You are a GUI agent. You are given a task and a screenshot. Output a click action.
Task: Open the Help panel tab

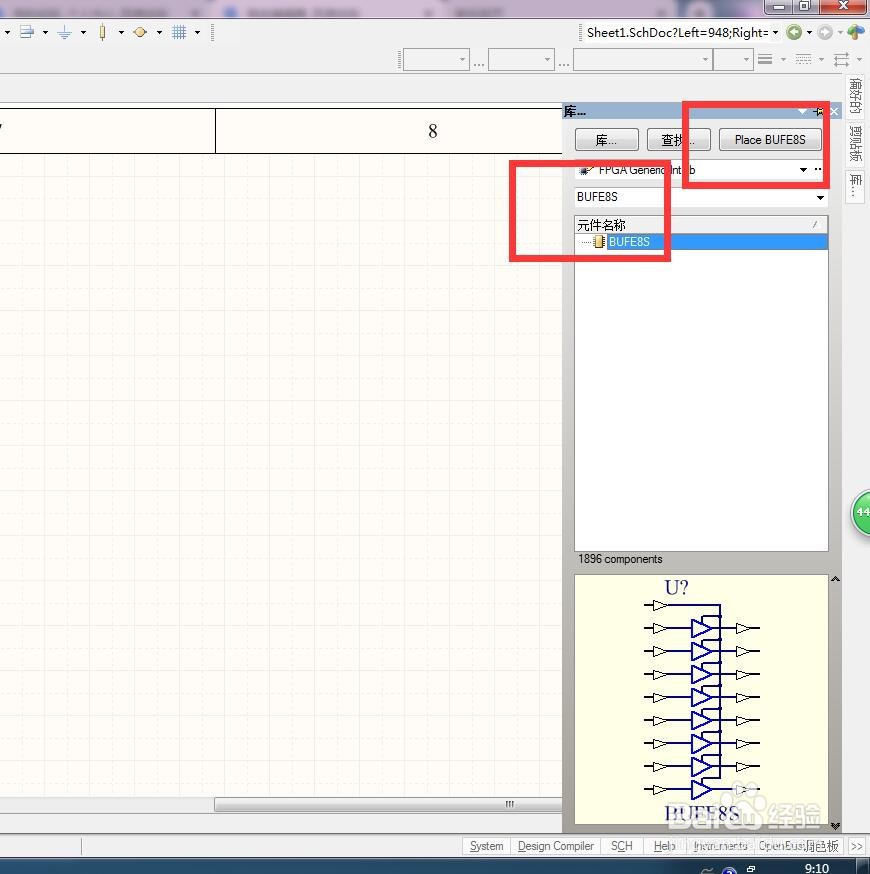(x=664, y=846)
